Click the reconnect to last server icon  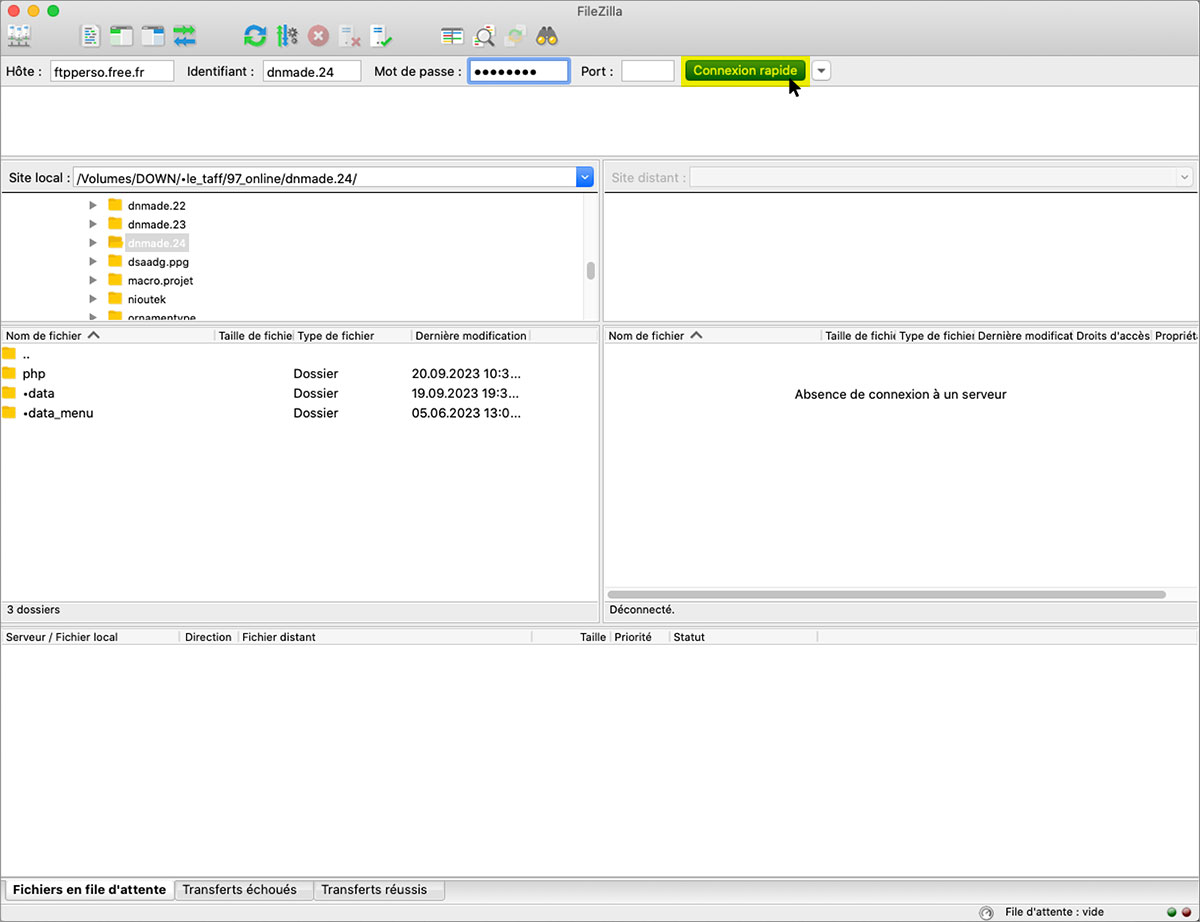(x=380, y=36)
